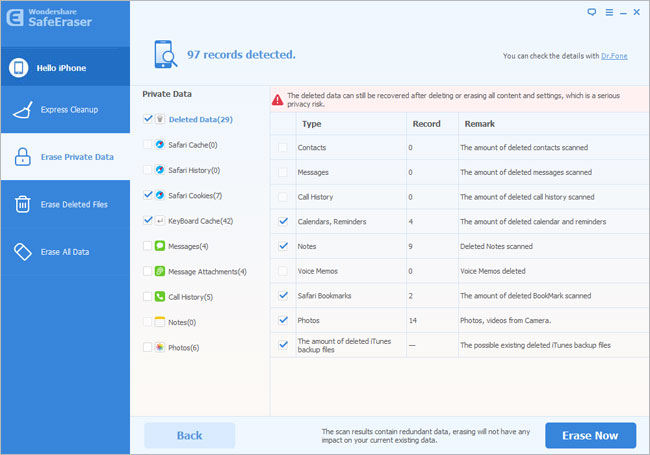
Task: Click the Back button
Action: click(189, 436)
